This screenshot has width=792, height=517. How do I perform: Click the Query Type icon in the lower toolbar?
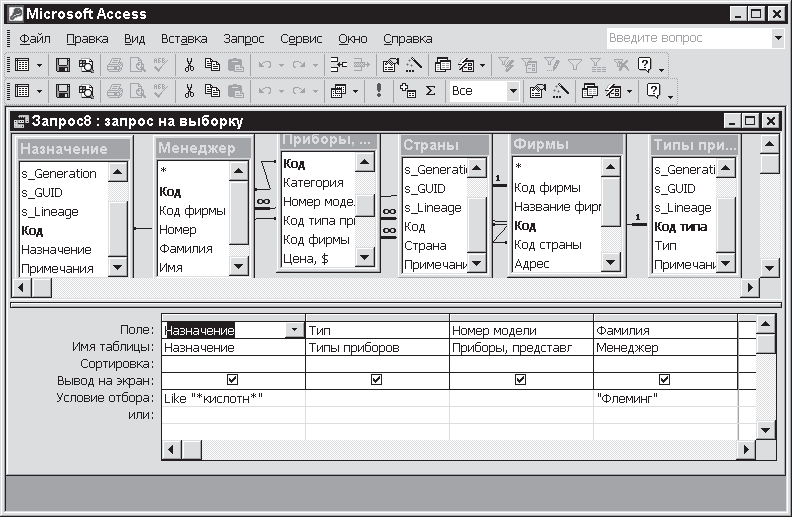tap(338, 91)
